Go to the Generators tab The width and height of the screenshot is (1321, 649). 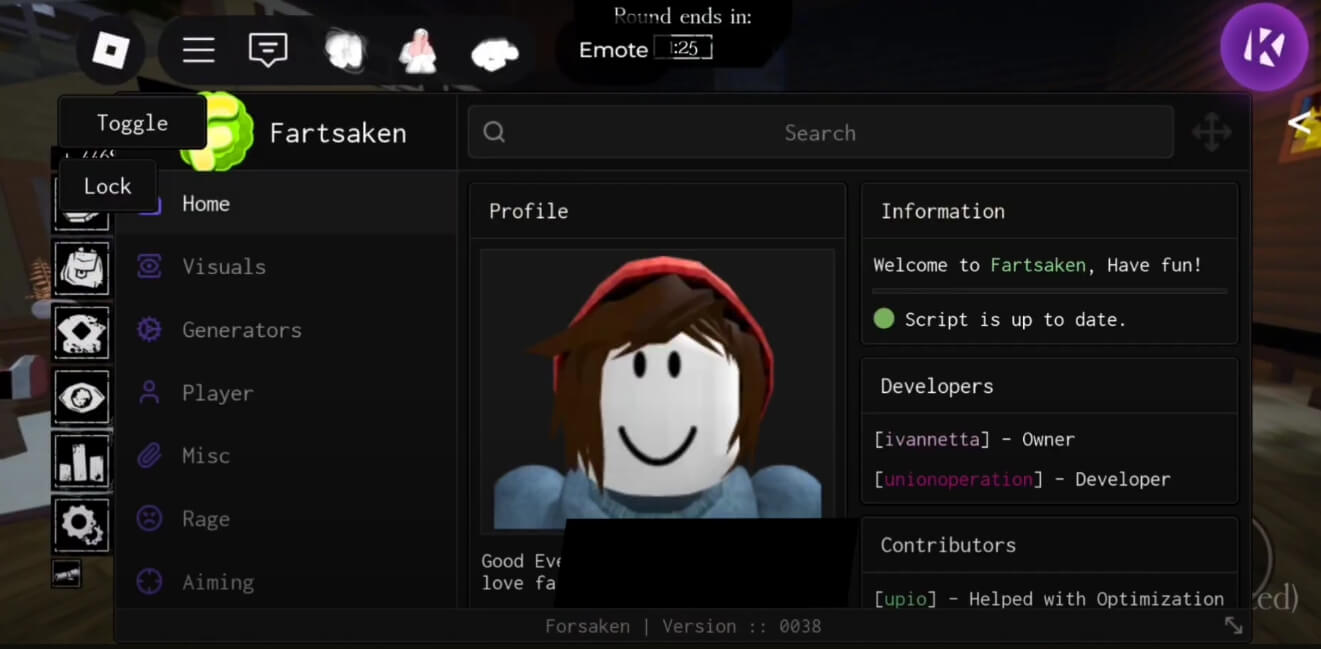(x=286, y=330)
